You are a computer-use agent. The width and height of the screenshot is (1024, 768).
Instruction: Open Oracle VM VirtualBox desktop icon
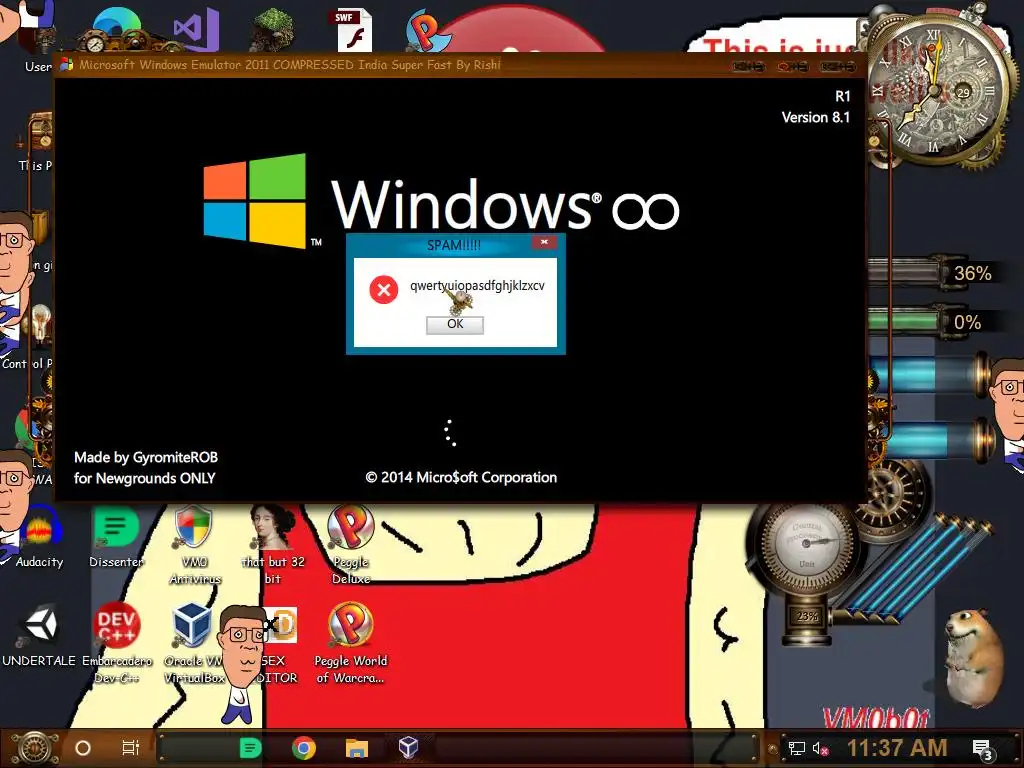[193, 643]
